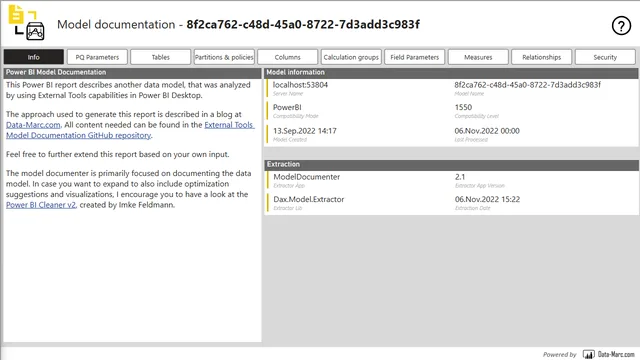Select server name value localhost:53804
Viewport: 640px width, 360px height.
[300, 85]
